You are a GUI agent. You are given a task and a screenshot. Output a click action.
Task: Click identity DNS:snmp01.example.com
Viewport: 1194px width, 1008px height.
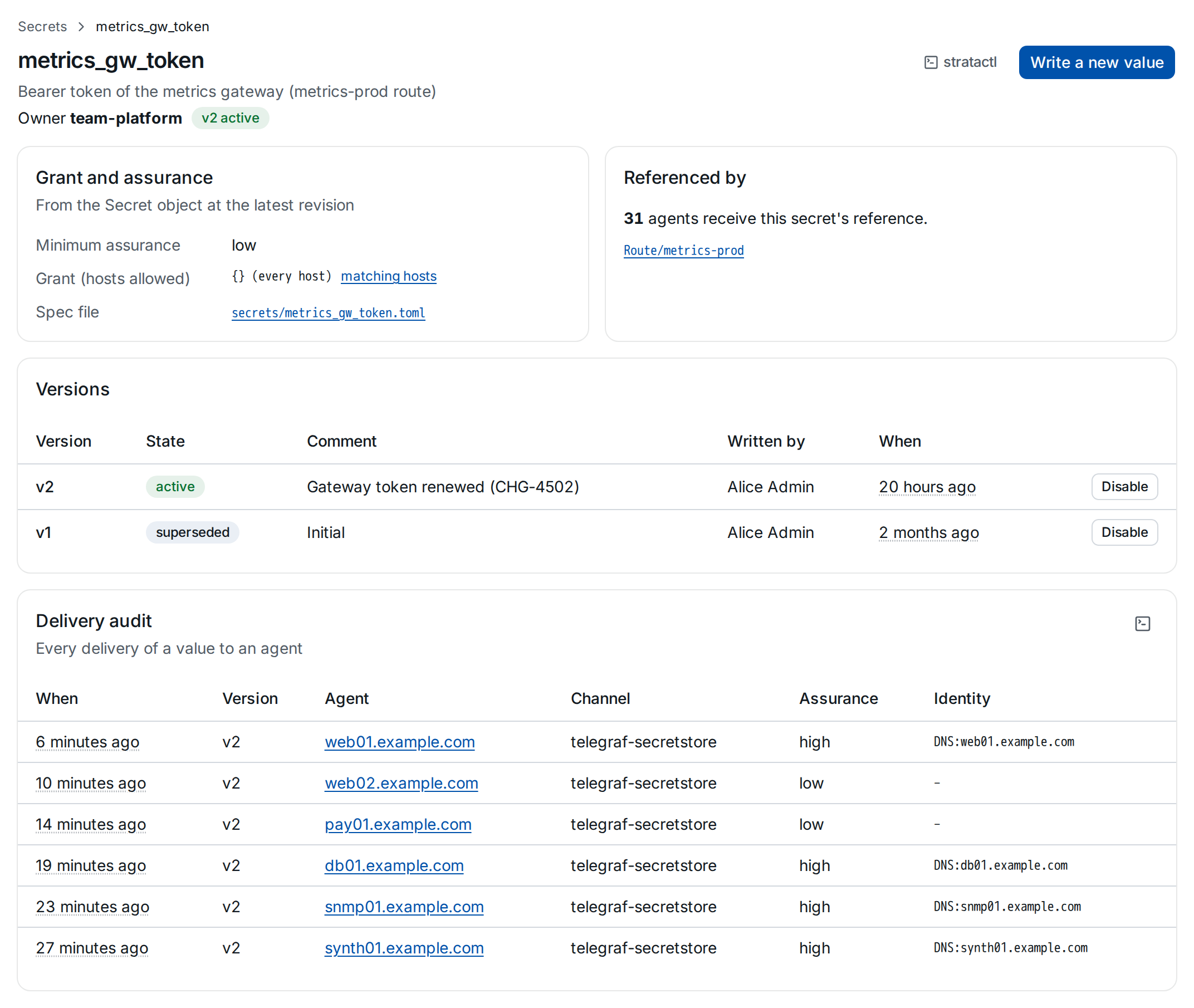(x=1007, y=906)
